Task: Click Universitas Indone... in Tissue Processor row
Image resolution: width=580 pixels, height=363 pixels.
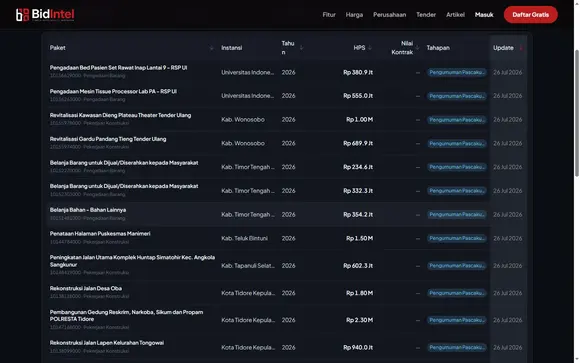Action: [x=247, y=96]
